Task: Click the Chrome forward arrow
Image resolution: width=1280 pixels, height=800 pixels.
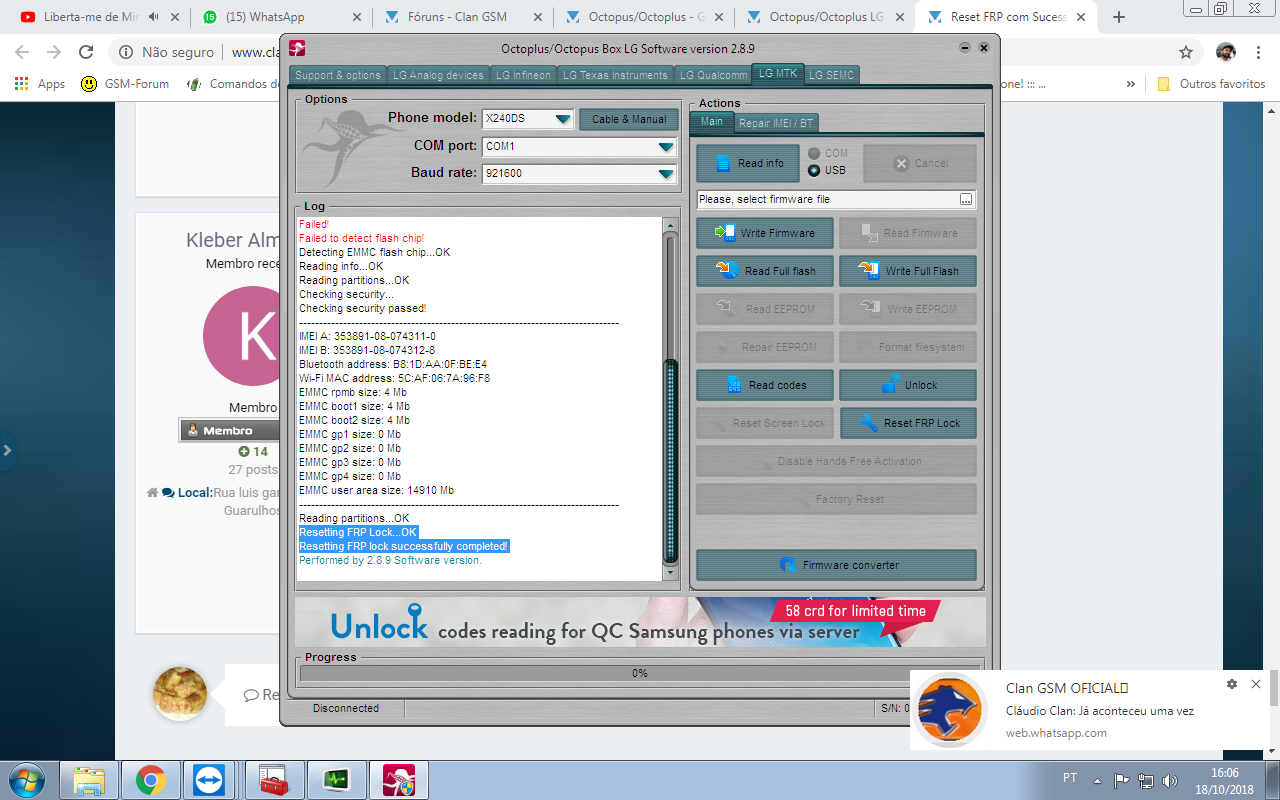Action: coord(54,52)
